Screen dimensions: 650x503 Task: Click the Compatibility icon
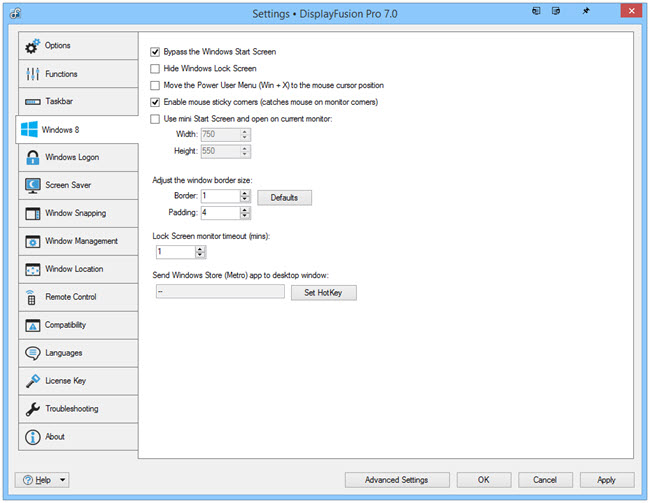pos(33,325)
